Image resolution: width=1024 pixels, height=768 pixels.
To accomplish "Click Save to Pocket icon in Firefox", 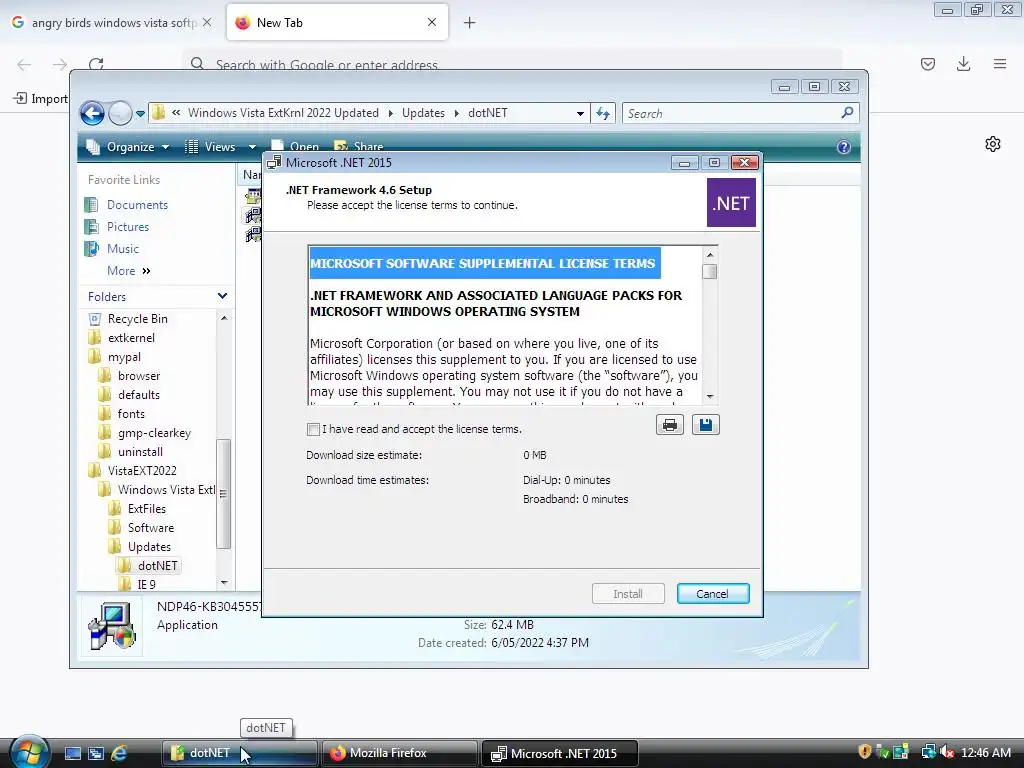I will point(927,63).
